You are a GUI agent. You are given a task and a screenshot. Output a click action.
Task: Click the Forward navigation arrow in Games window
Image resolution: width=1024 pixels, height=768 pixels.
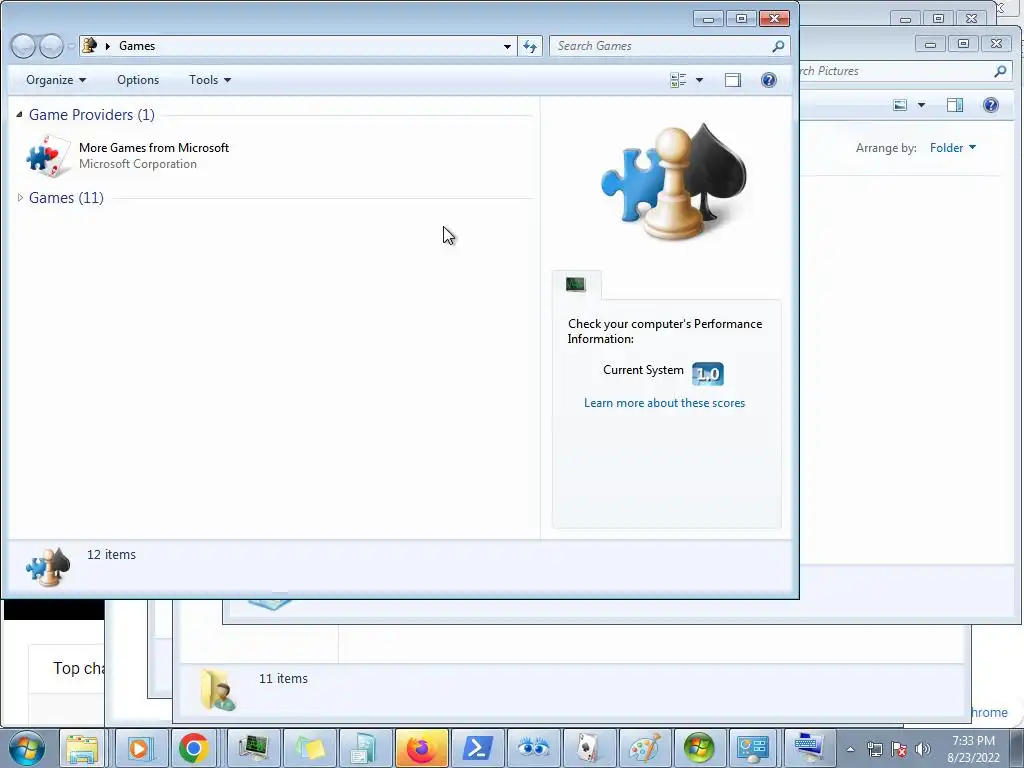point(52,46)
